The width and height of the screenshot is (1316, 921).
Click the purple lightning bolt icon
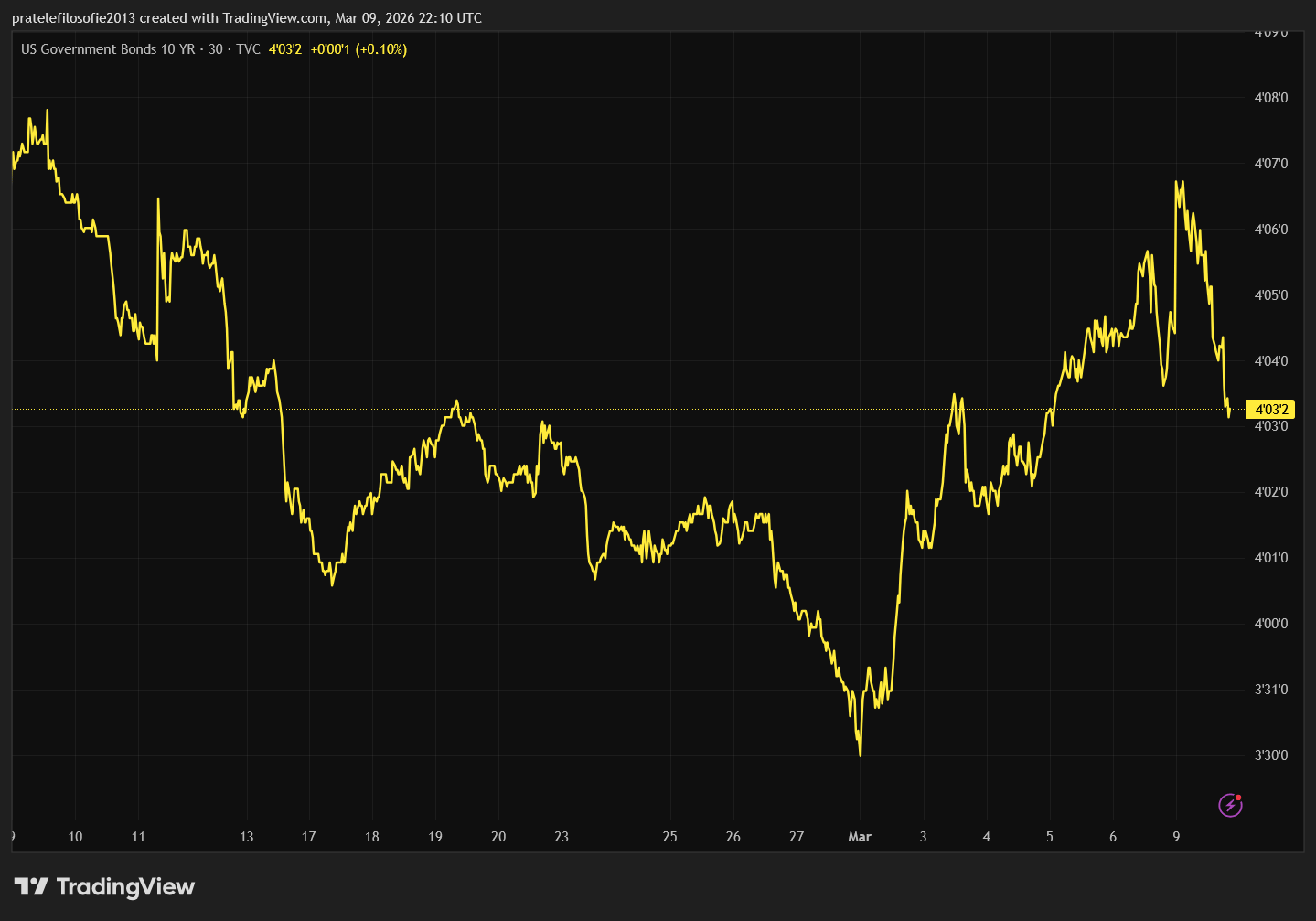point(1230,805)
